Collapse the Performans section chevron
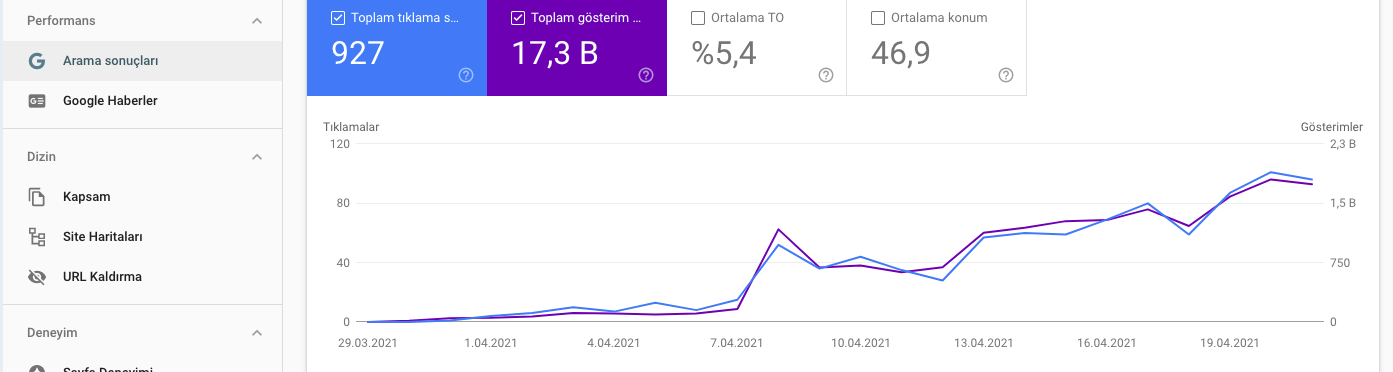The height and width of the screenshot is (372, 1393). [x=257, y=21]
